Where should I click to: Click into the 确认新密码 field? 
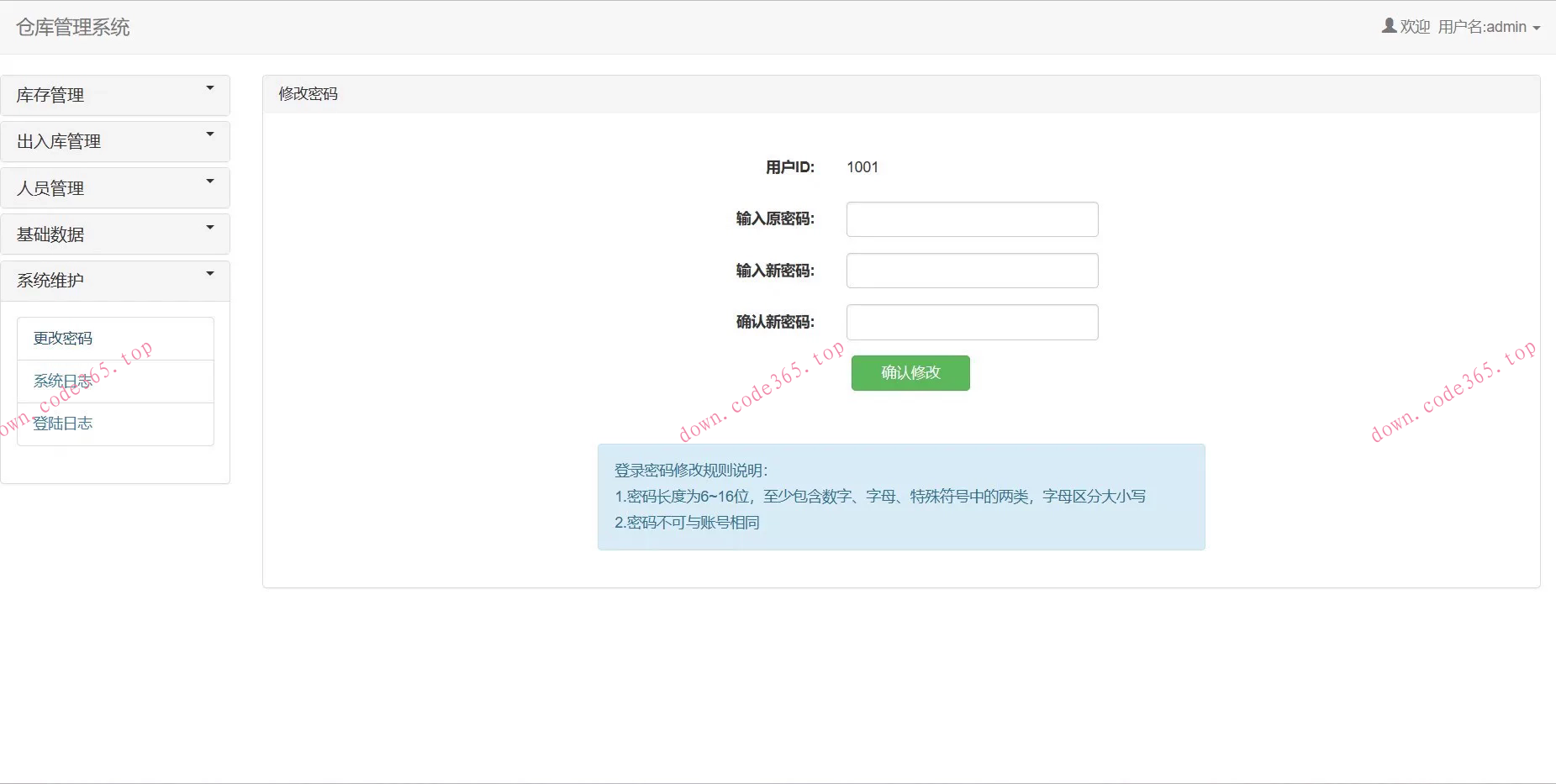click(x=972, y=322)
